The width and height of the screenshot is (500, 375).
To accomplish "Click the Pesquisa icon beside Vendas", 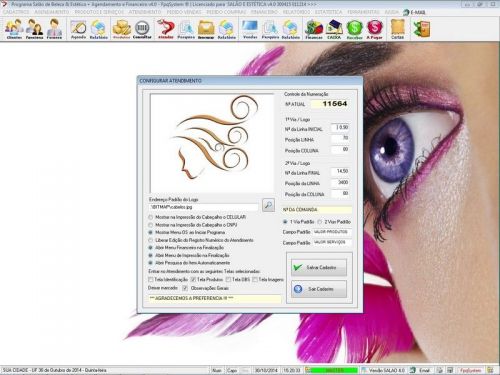I will (x=270, y=29).
